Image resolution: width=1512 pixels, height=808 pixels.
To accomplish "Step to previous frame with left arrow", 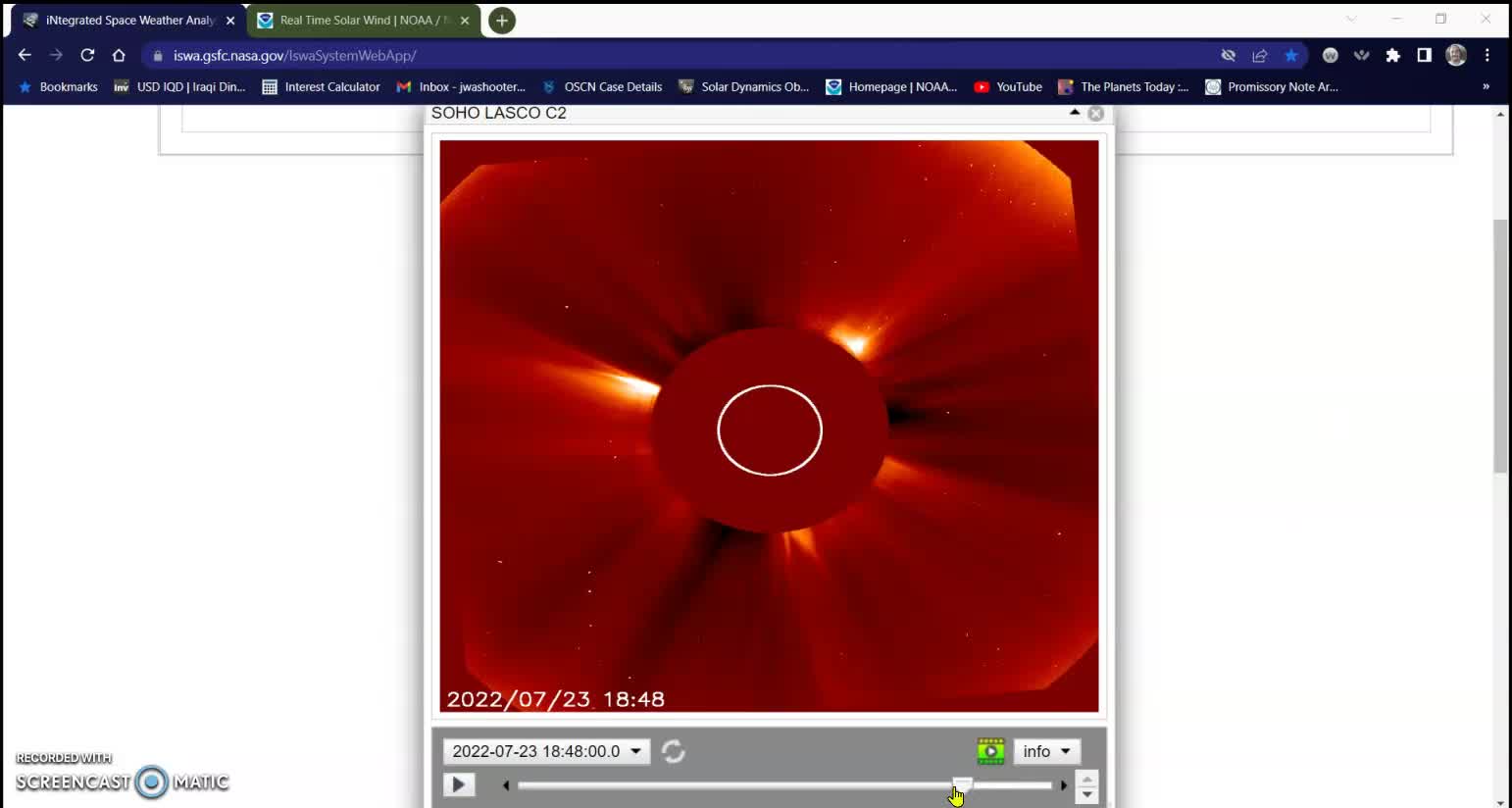I will tap(506, 784).
